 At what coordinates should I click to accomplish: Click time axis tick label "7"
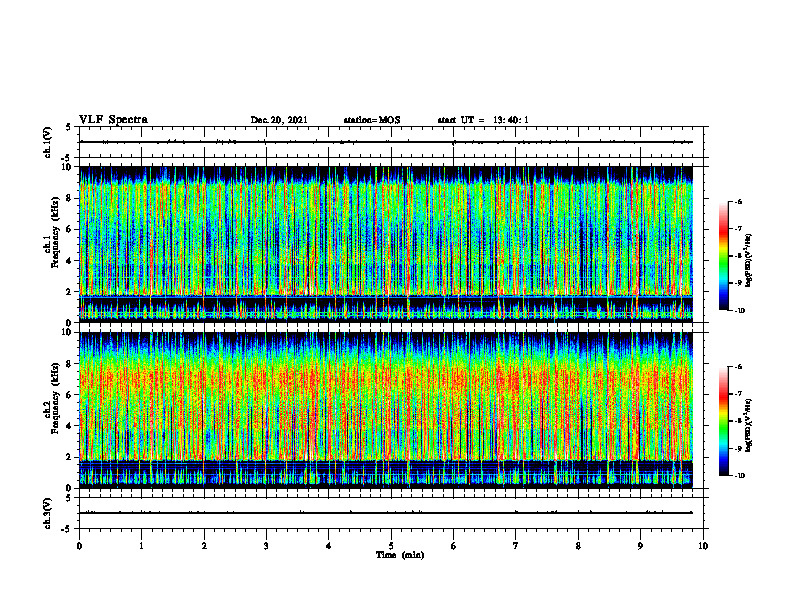click(x=516, y=546)
